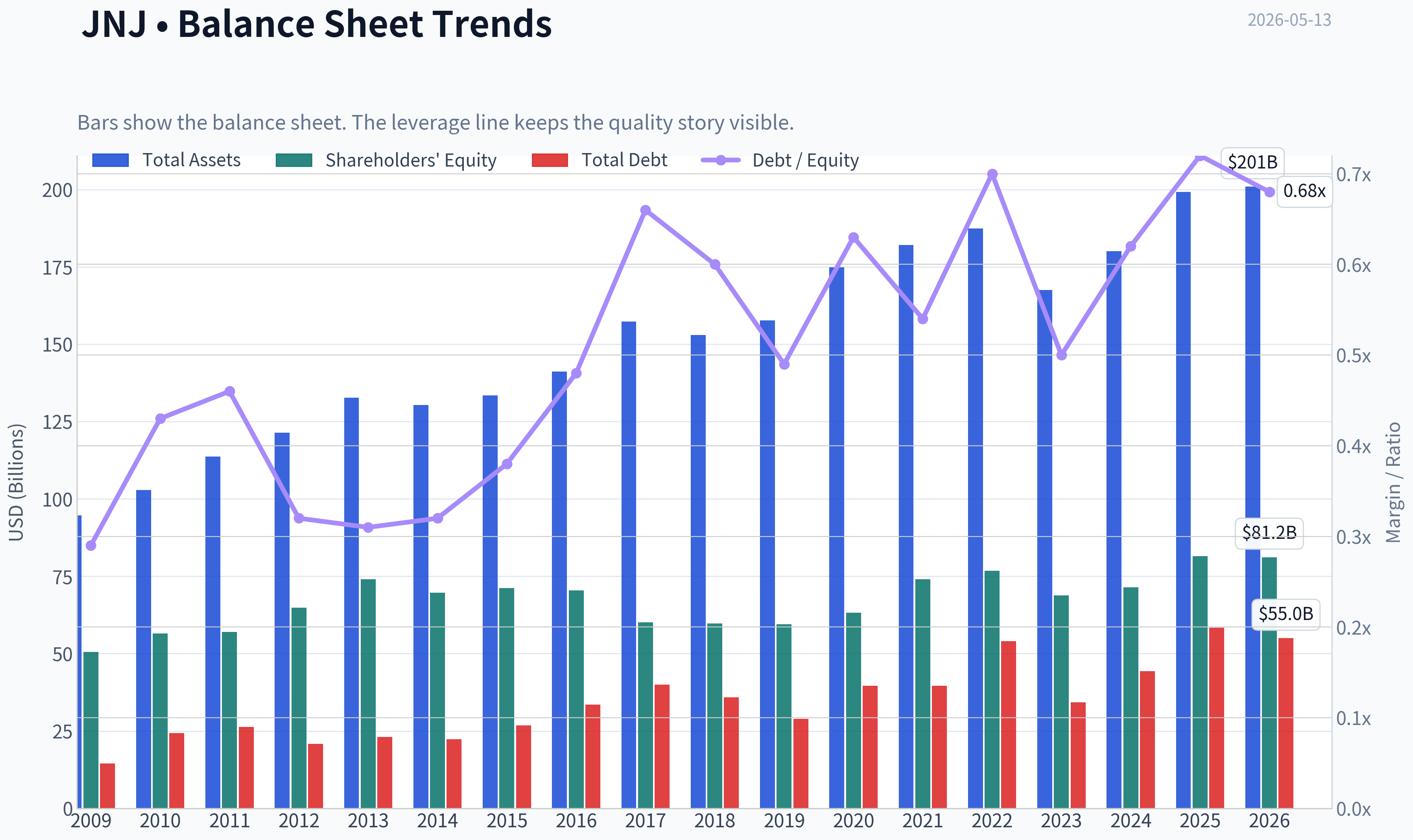Click the 2025 green Shareholders' Equity bar

point(1200,682)
